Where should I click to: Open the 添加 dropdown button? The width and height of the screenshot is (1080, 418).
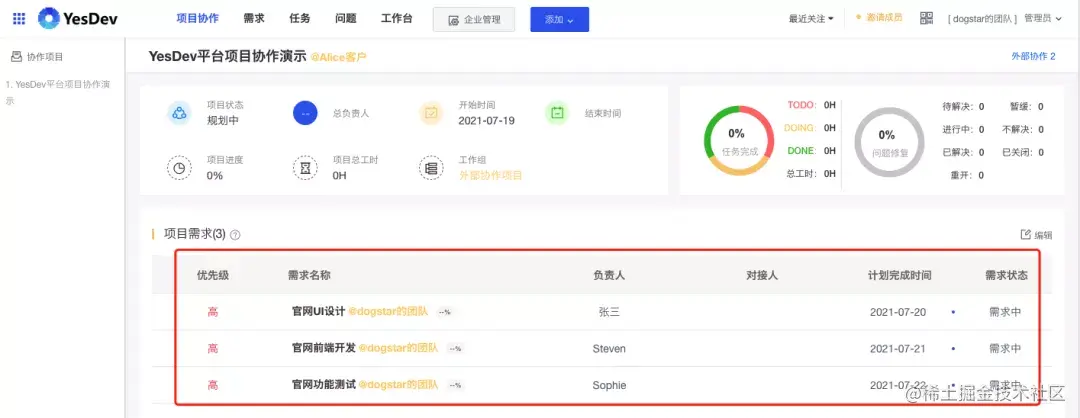[559, 19]
